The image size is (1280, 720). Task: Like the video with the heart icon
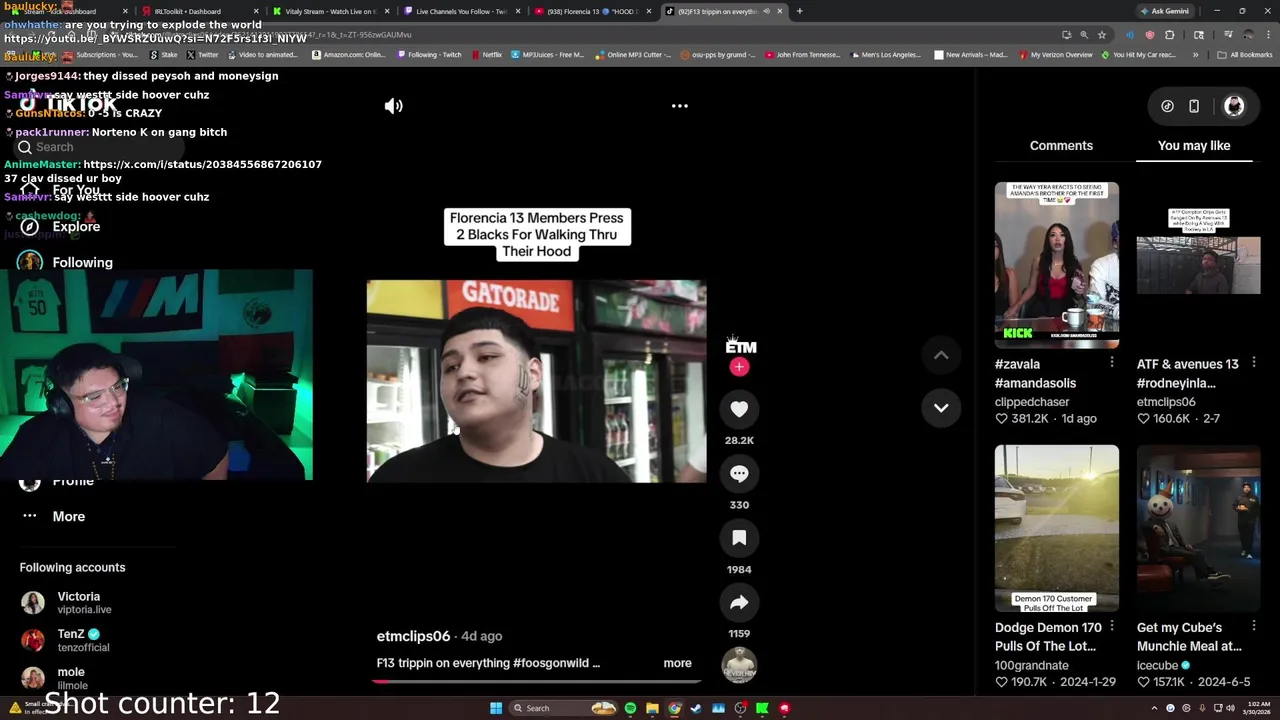[x=739, y=409]
